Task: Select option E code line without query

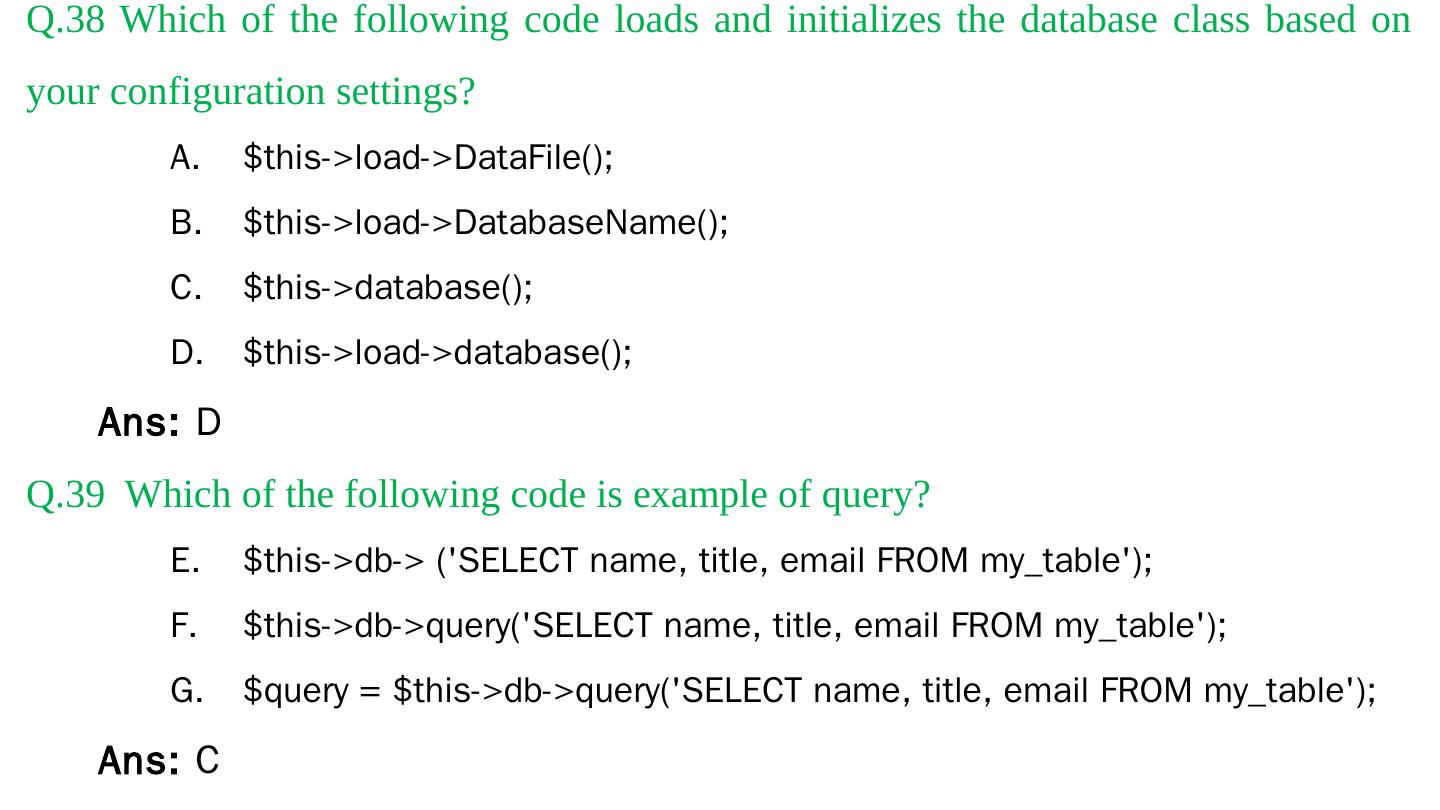Action: pos(697,561)
